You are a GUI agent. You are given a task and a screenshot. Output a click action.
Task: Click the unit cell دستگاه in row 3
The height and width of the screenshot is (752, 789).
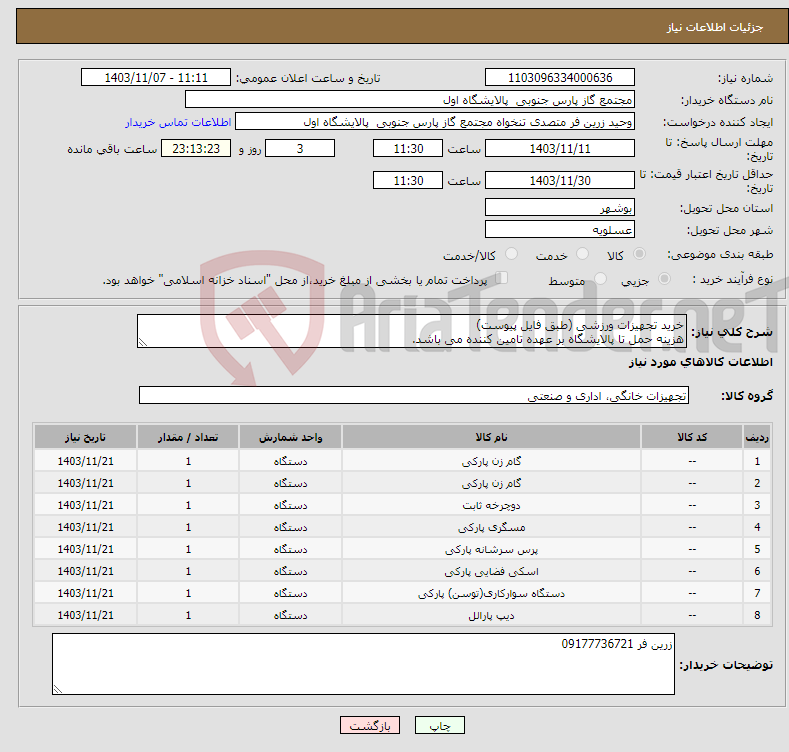click(290, 505)
